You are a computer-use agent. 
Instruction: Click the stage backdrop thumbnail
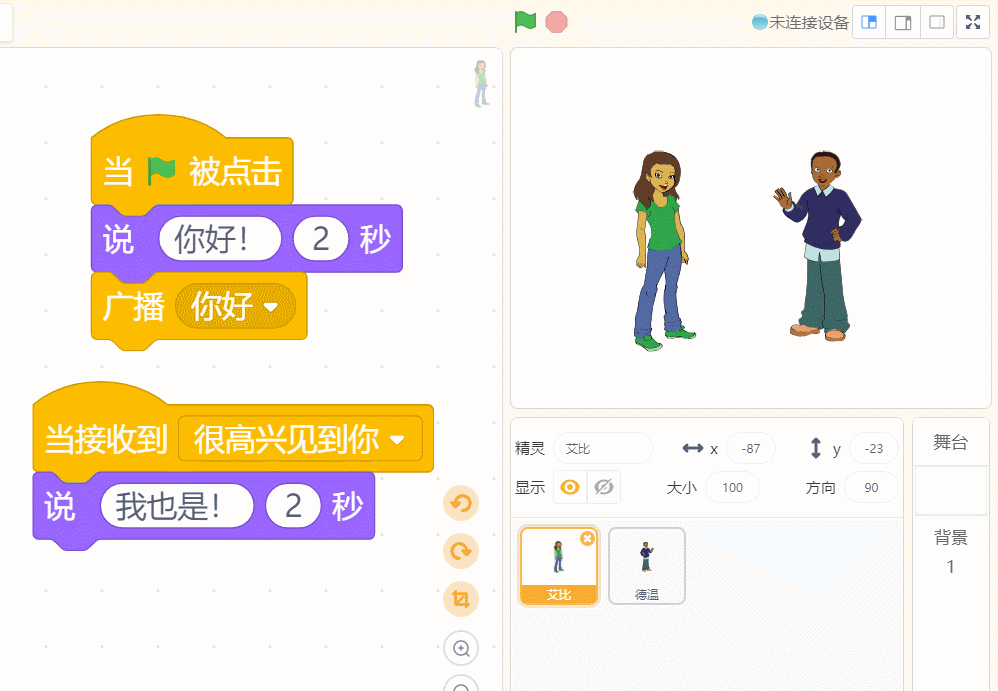click(x=950, y=490)
